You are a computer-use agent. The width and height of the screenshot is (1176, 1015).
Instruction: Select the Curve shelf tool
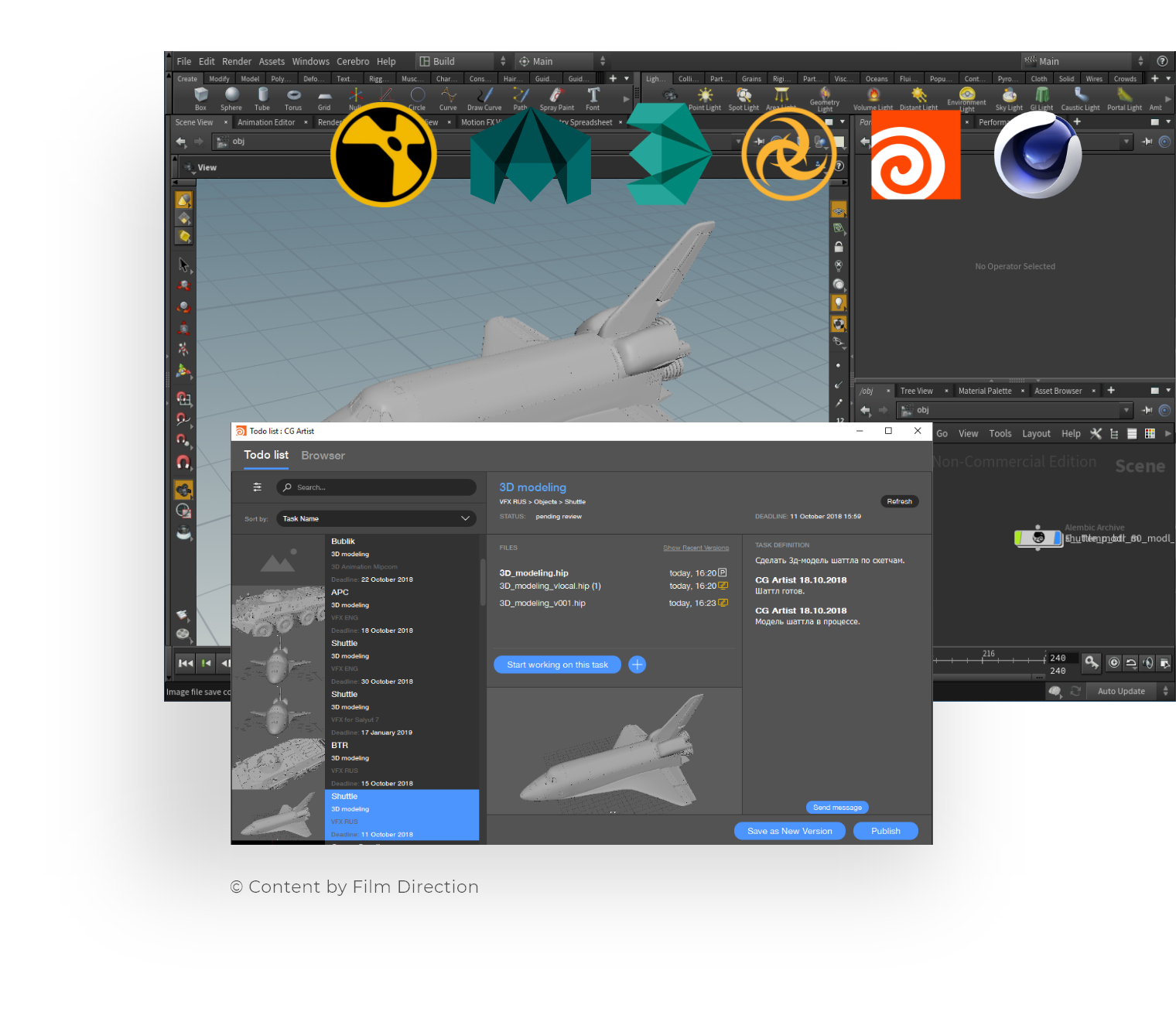coord(448,98)
